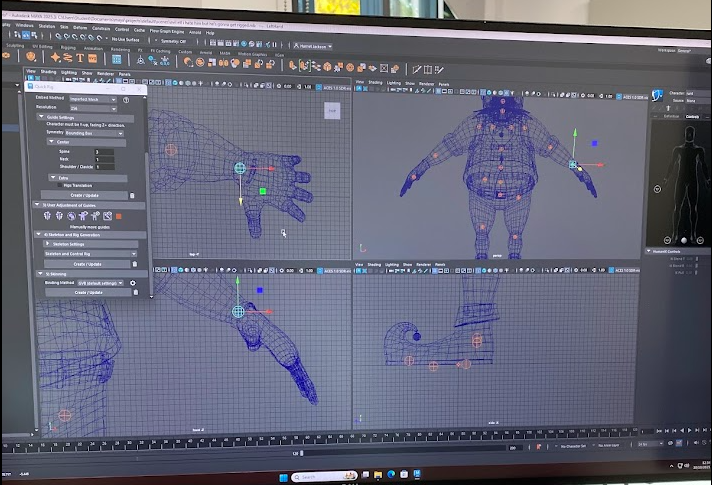The image size is (712, 485).
Task: Click the SVG shelf icon
Action: [92, 59]
